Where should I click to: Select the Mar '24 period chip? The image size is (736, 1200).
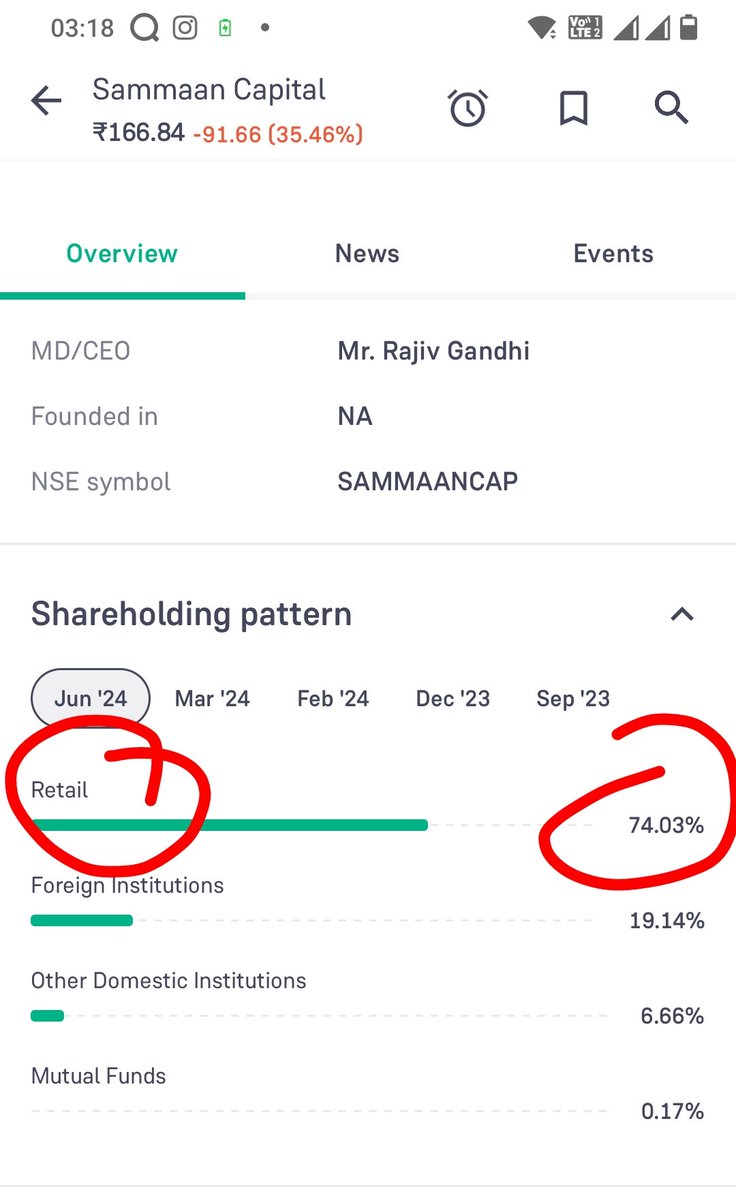212,698
